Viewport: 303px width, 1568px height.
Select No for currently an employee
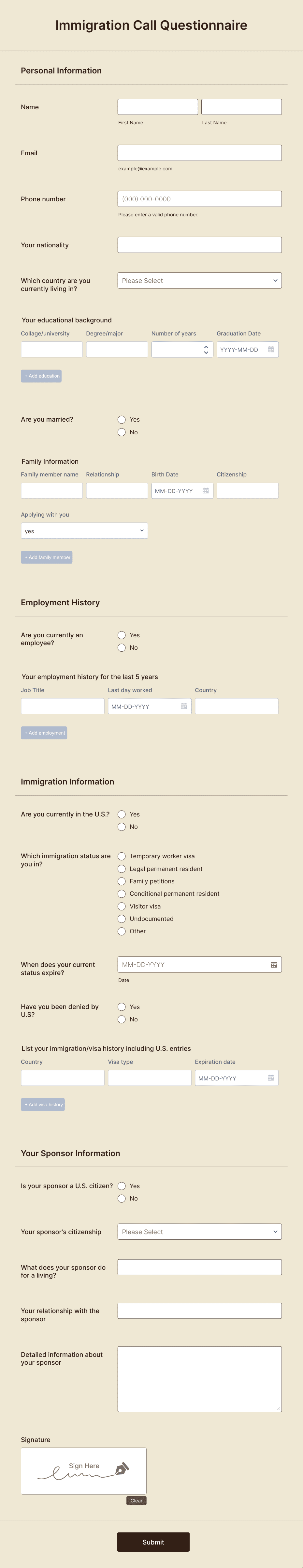tap(122, 648)
